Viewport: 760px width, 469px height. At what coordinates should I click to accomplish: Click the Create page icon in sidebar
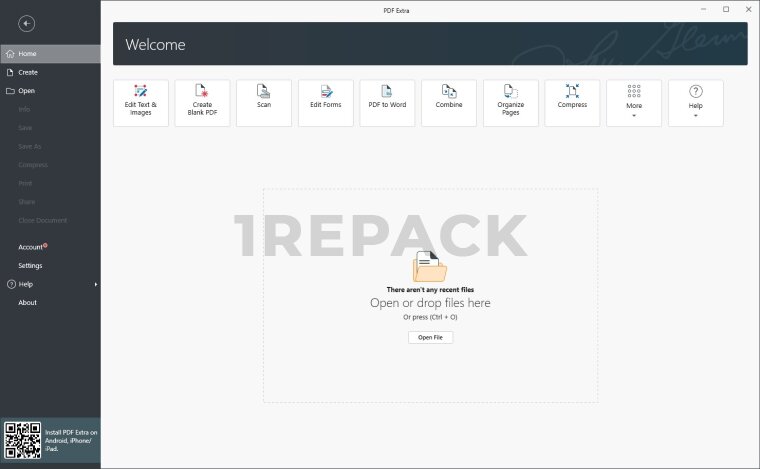10,72
